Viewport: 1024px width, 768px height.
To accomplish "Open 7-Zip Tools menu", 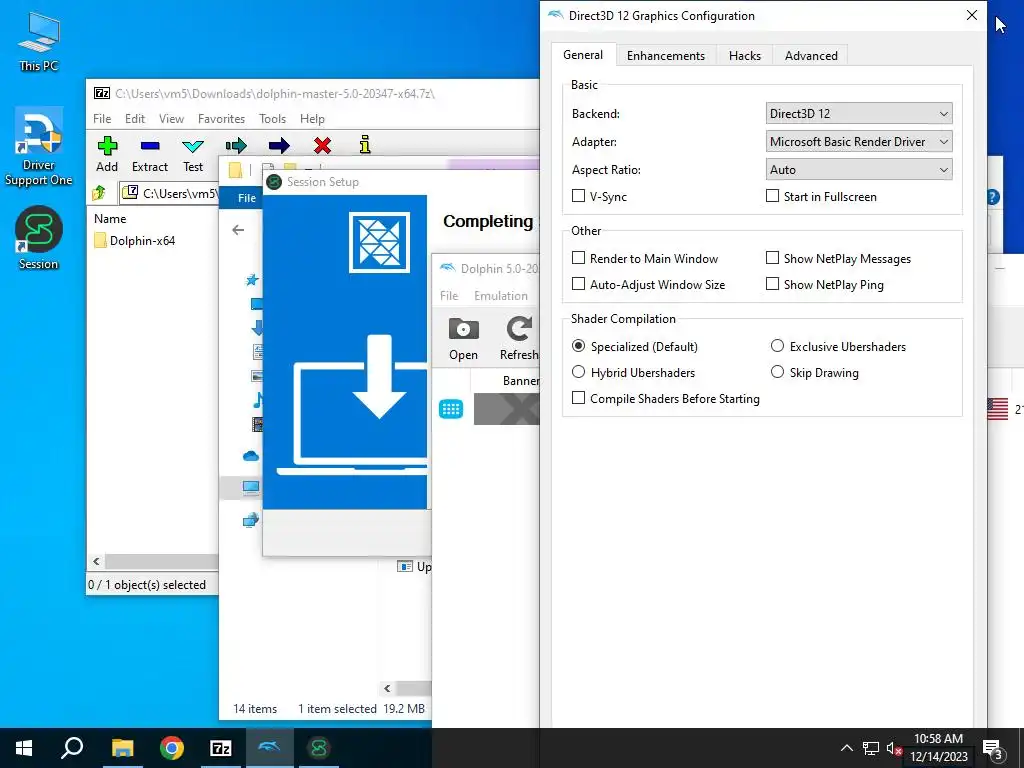I will [272, 119].
